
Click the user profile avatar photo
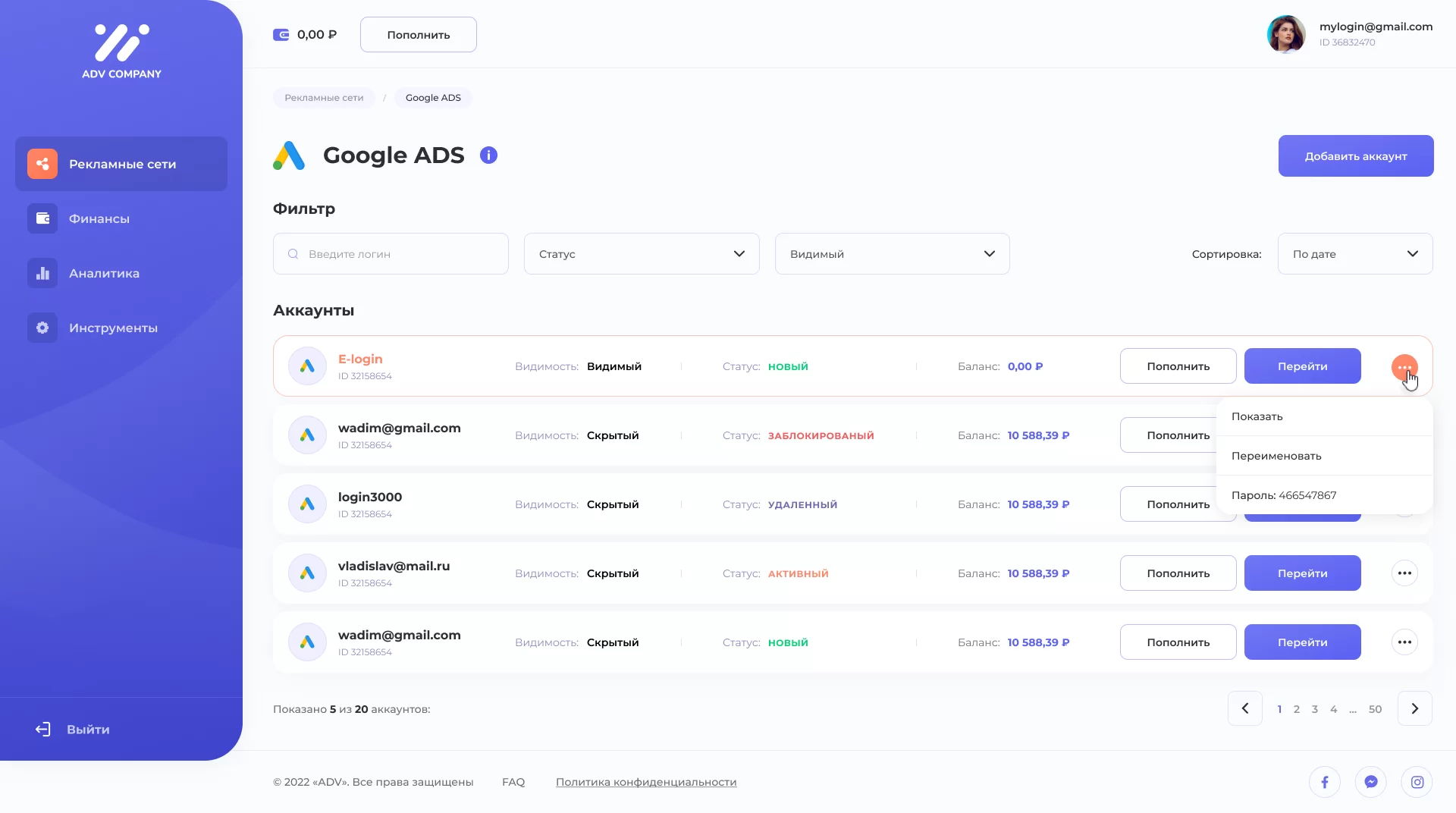(x=1286, y=34)
